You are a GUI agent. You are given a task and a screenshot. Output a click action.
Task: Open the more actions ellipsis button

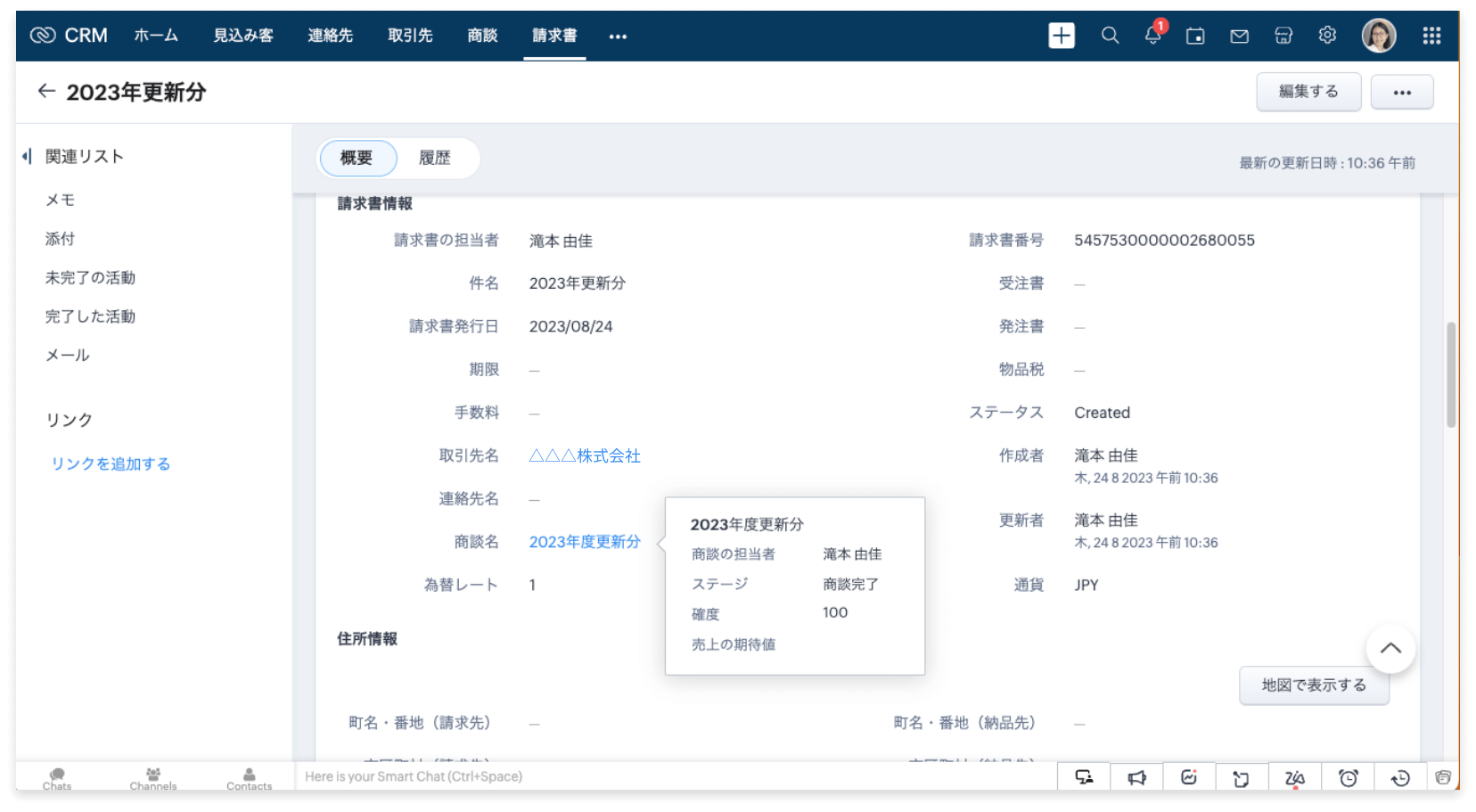[1402, 92]
